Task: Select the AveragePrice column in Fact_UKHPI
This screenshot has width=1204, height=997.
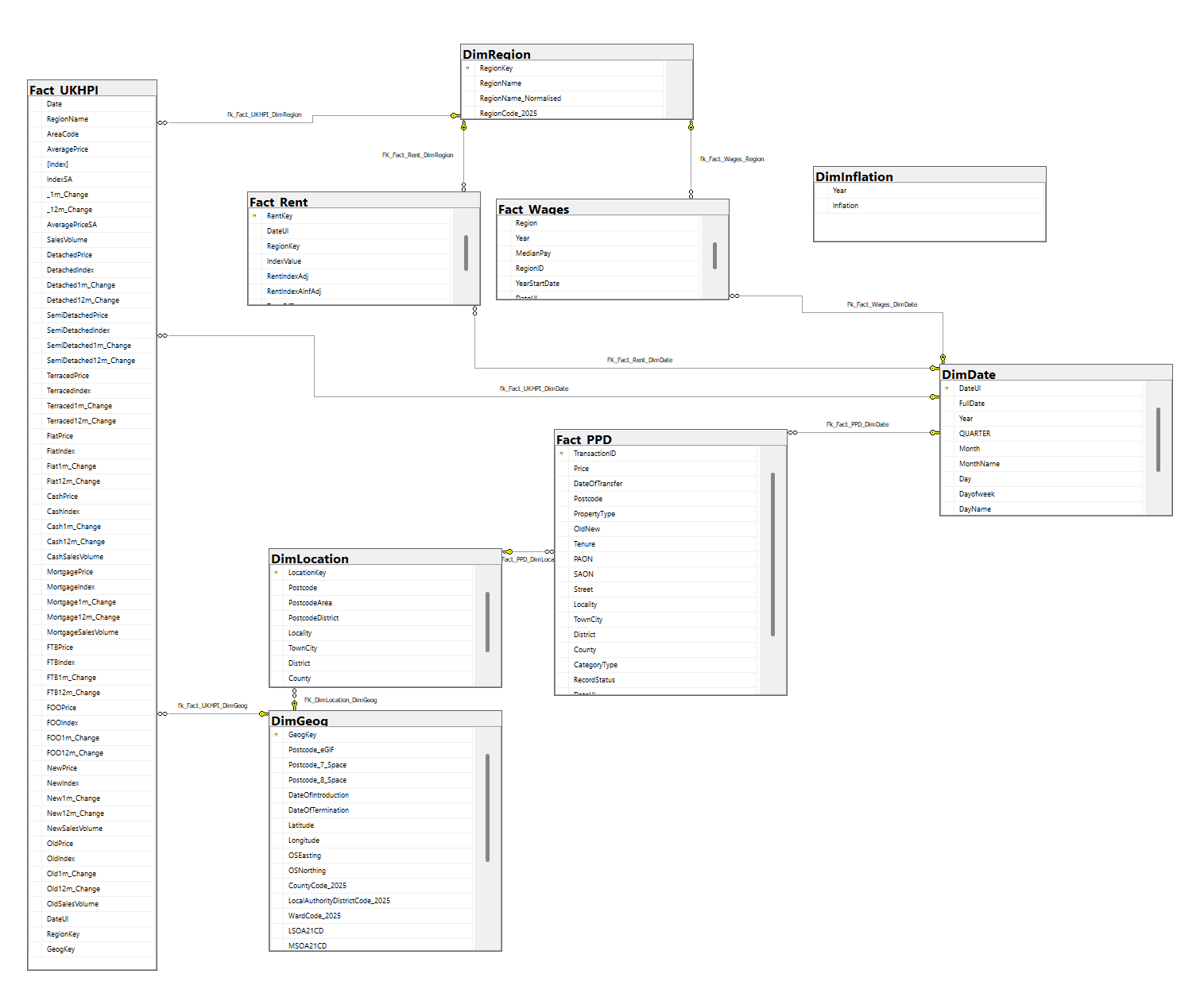Action: point(68,149)
